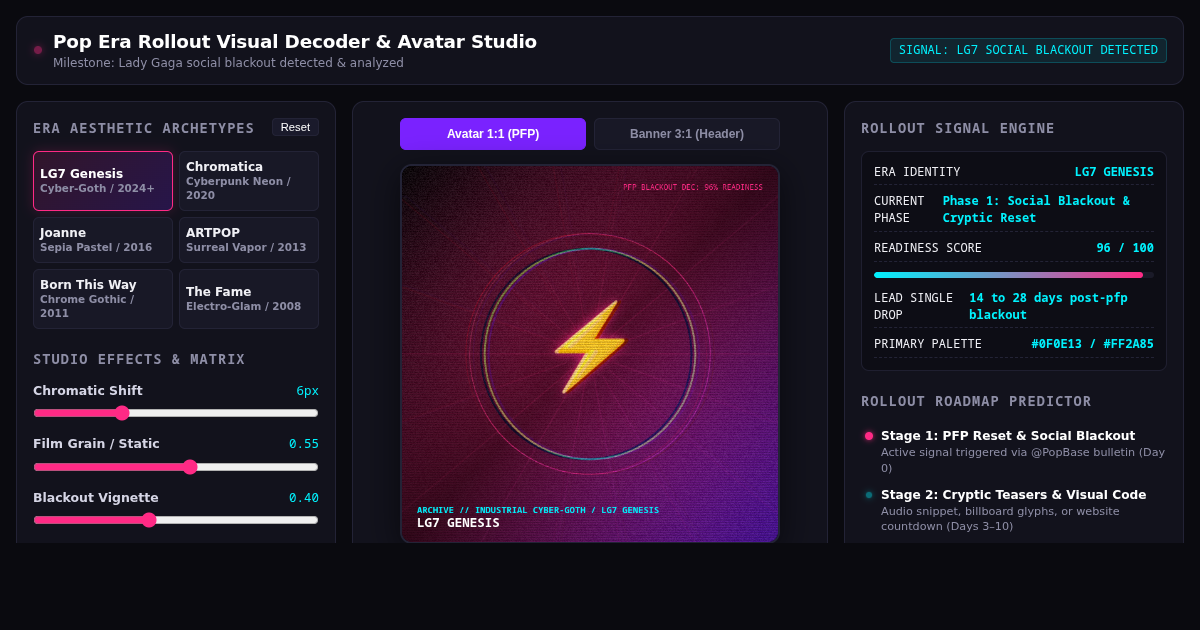
Task: Click the Era Identity value 'LG7 GENESIS'
Action: pyautogui.click(x=1114, y=172)
